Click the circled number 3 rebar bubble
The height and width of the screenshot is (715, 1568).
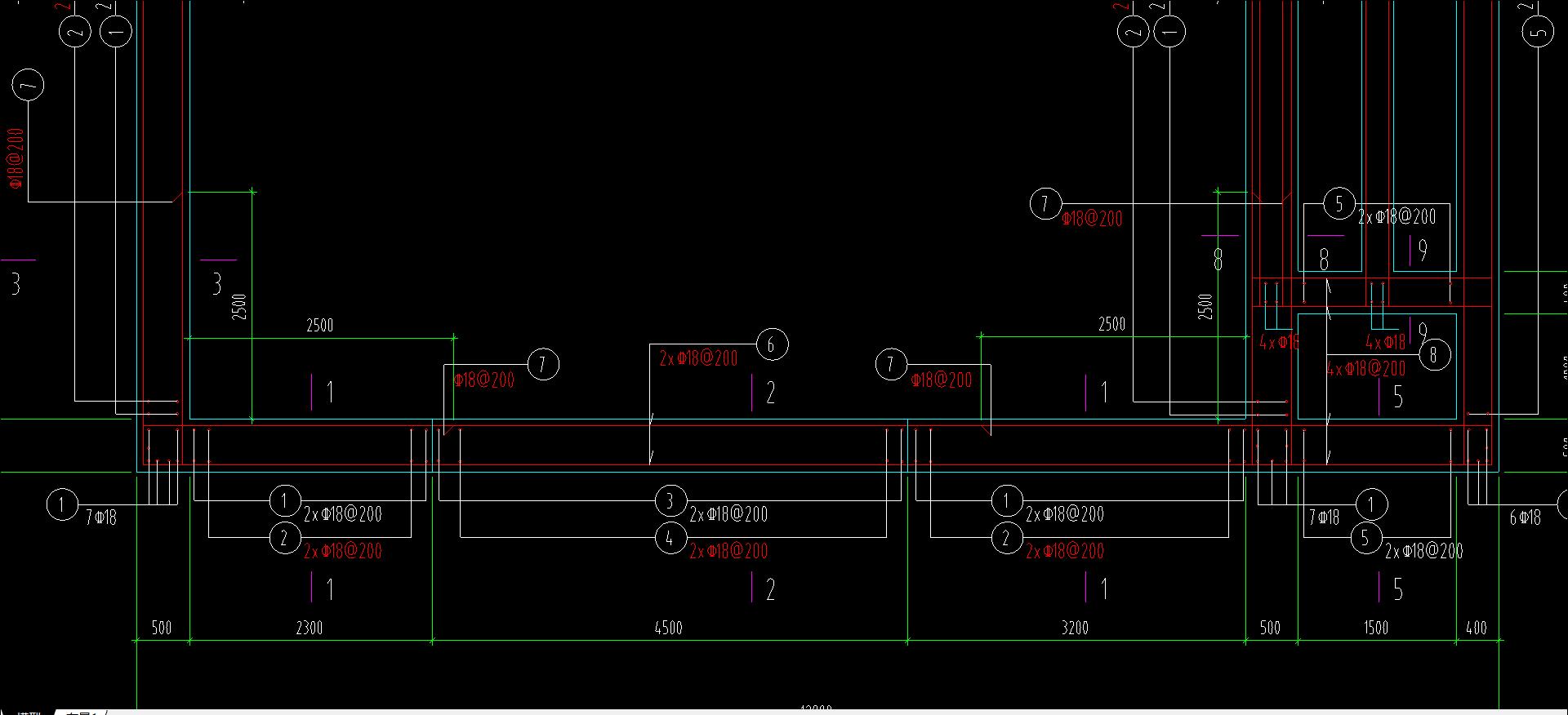pyautogui.click(x=670, y=500)
